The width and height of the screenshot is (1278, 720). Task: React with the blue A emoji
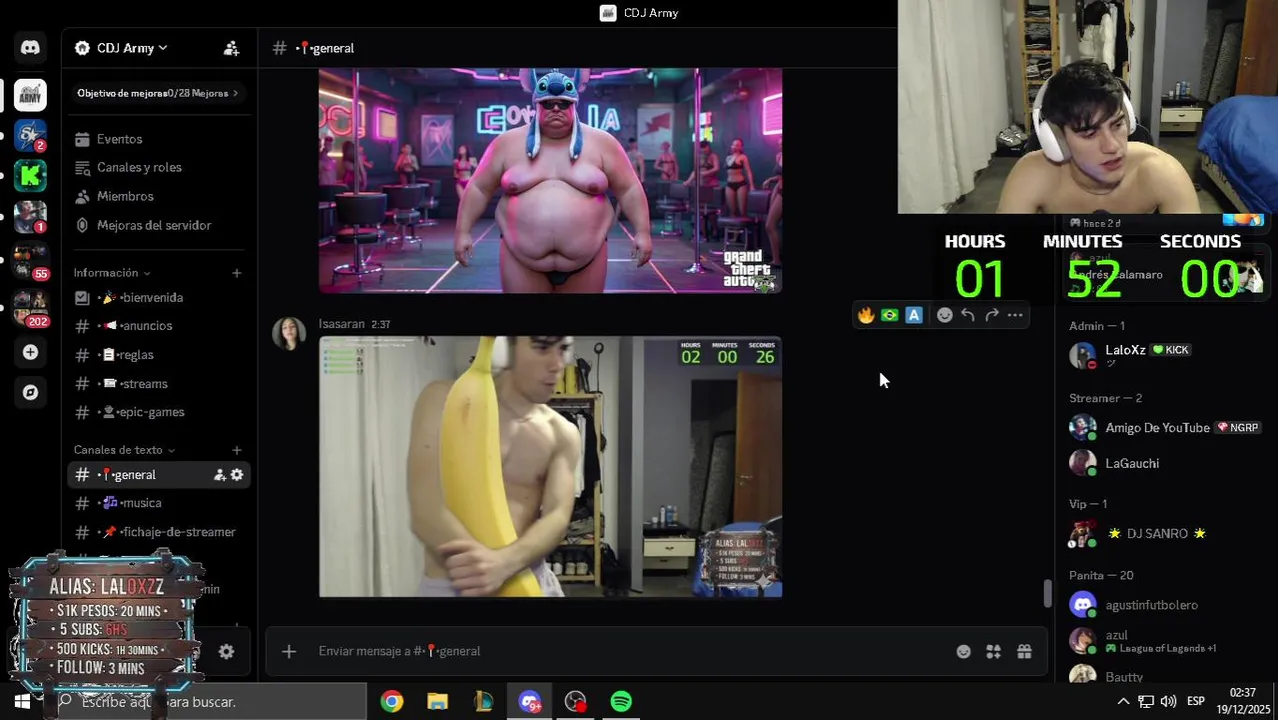914,315
